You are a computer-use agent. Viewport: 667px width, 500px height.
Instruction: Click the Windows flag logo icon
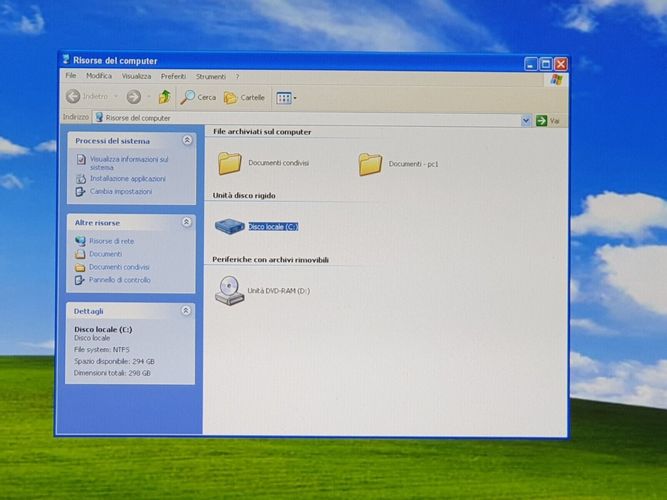tap(556, 80)
